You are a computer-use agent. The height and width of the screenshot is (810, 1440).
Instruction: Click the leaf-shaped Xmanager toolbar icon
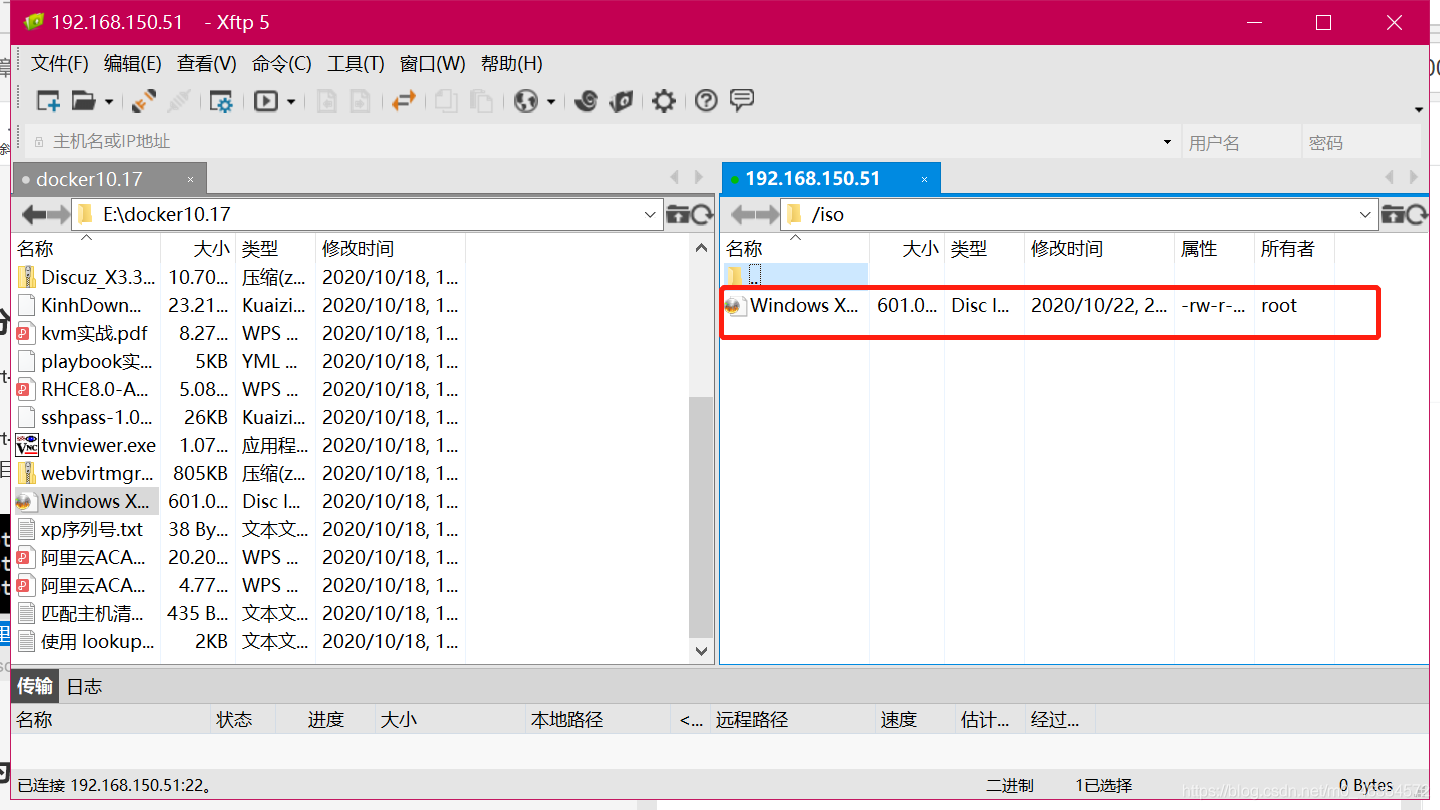point(622,101)
